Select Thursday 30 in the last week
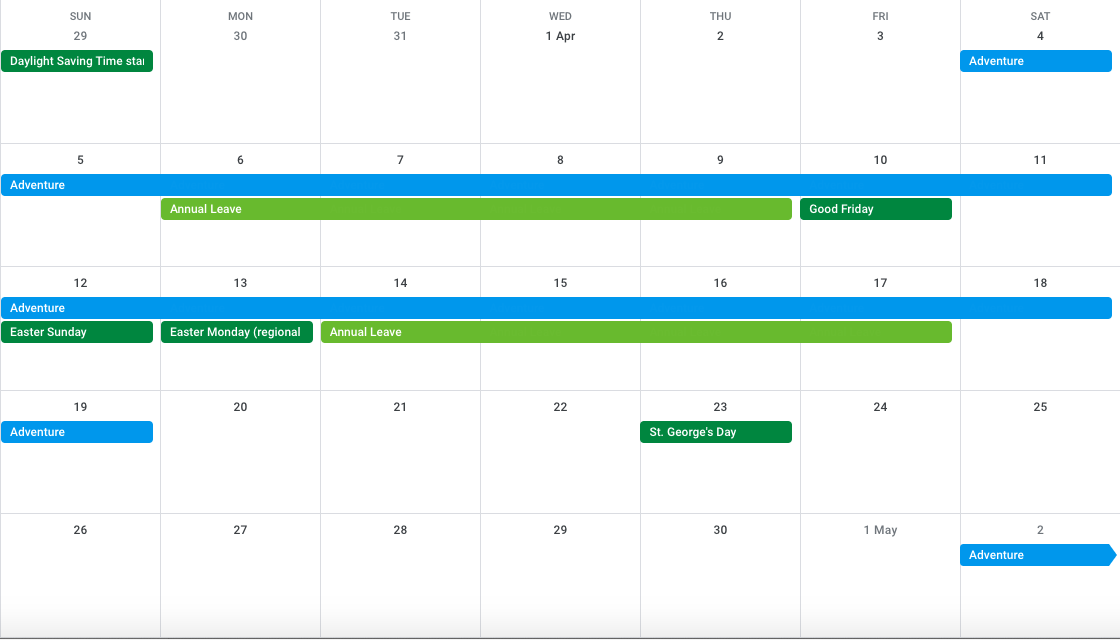This screenshot has height=640, width=1120. click(x=720, y=530)
